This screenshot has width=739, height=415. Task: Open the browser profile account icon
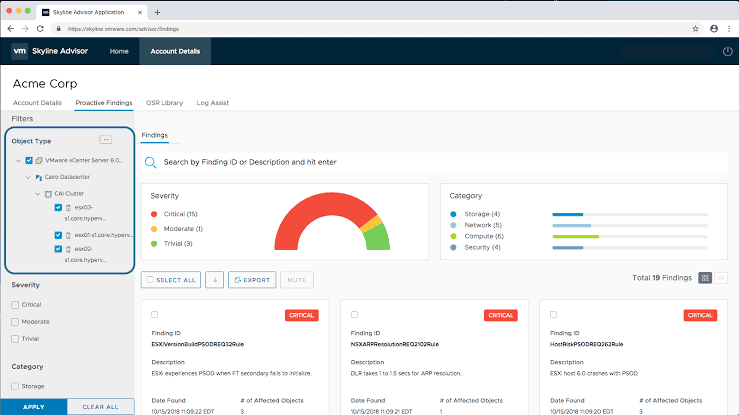pos(714,29)
